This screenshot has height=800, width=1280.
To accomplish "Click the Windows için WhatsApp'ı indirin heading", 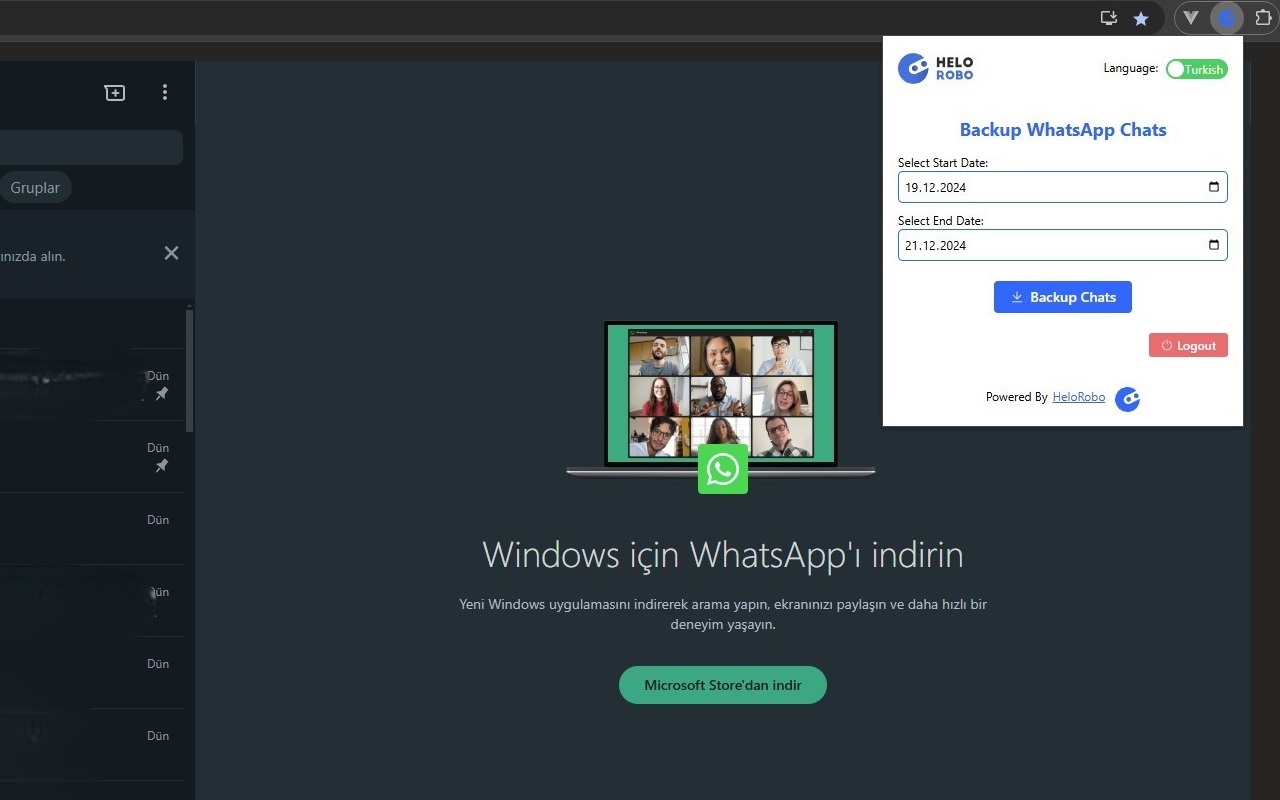I will point(722,554).
